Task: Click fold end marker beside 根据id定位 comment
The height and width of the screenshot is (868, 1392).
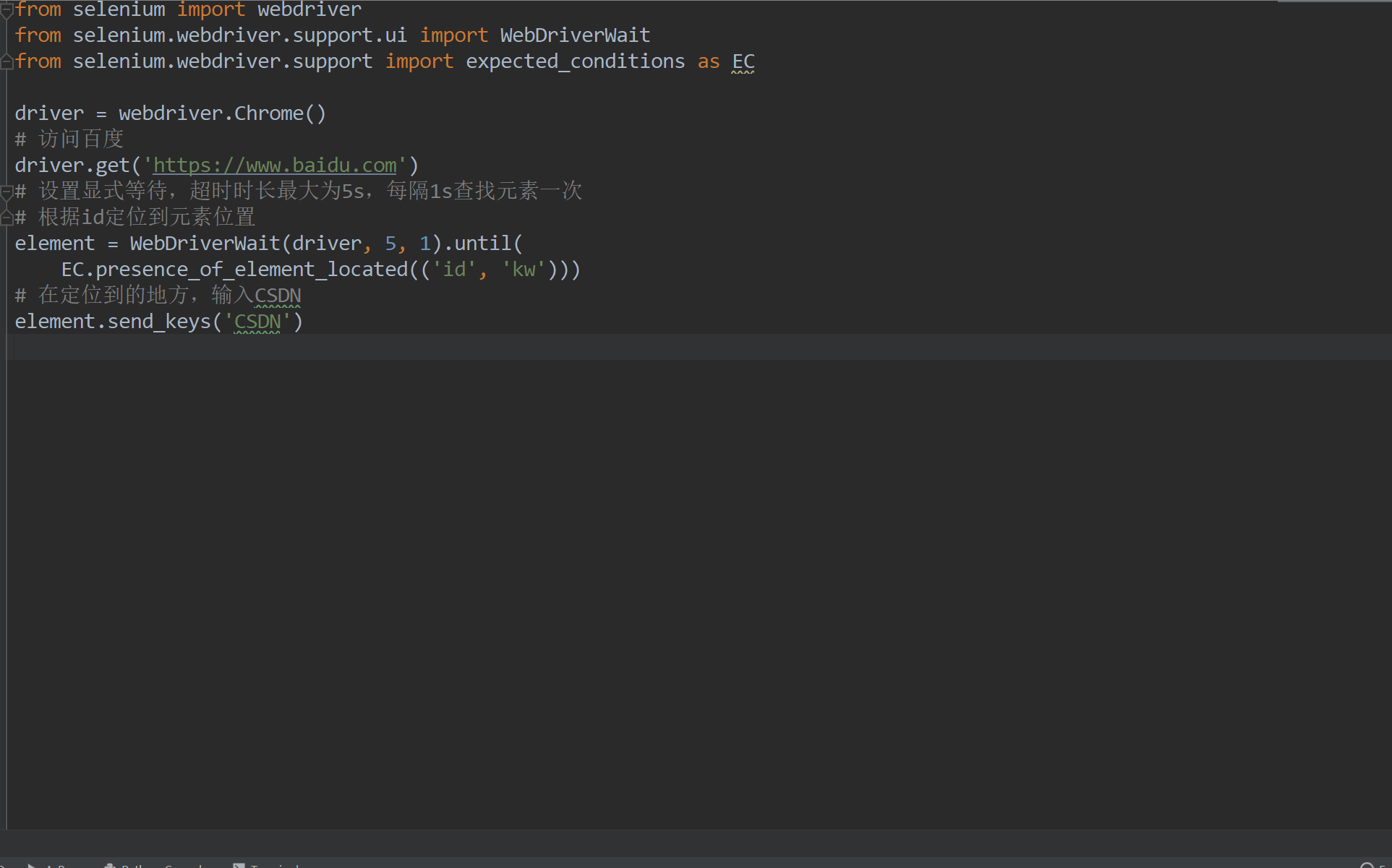Action: coord(7,217)
